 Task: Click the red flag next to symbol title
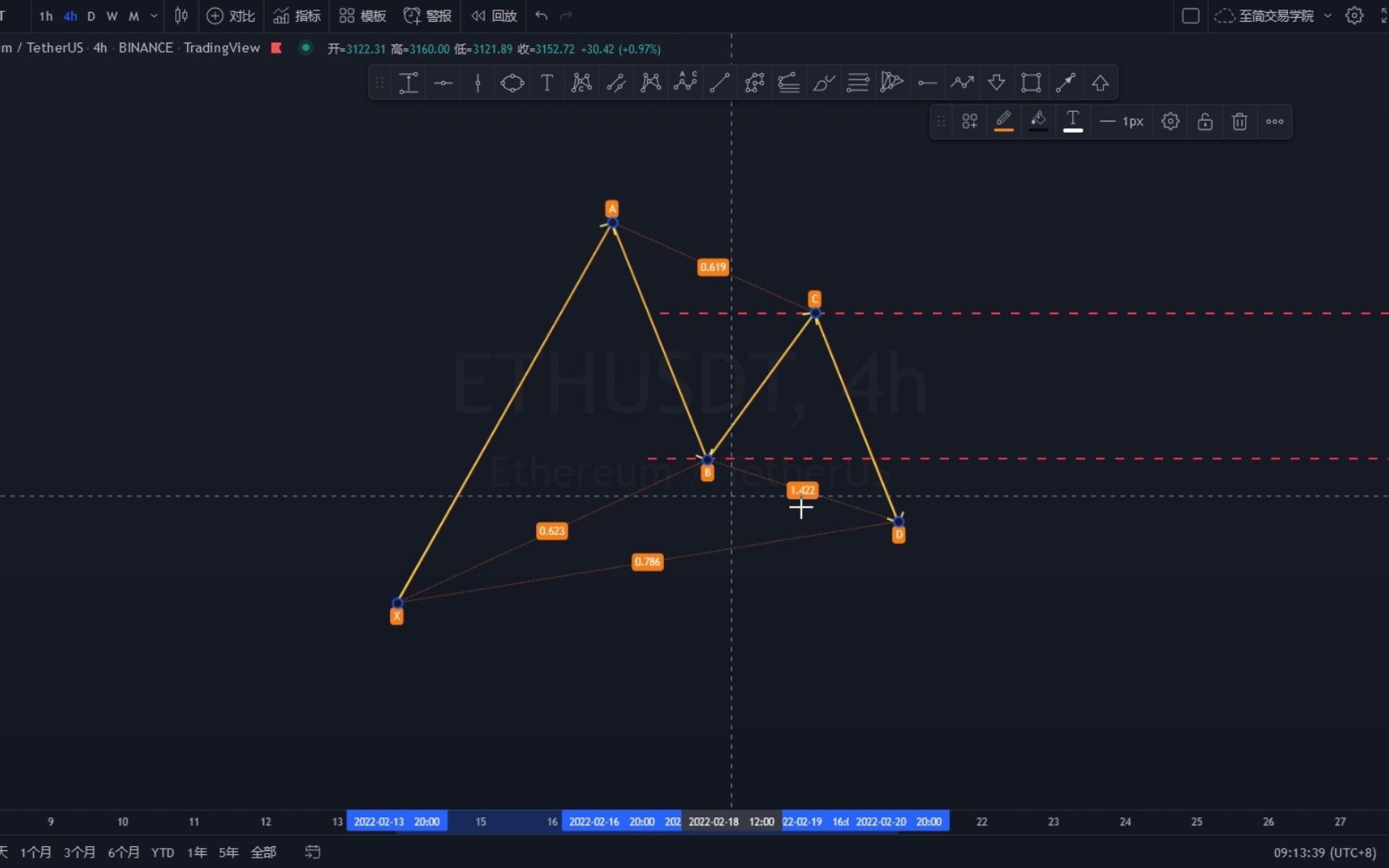point(277,47)
